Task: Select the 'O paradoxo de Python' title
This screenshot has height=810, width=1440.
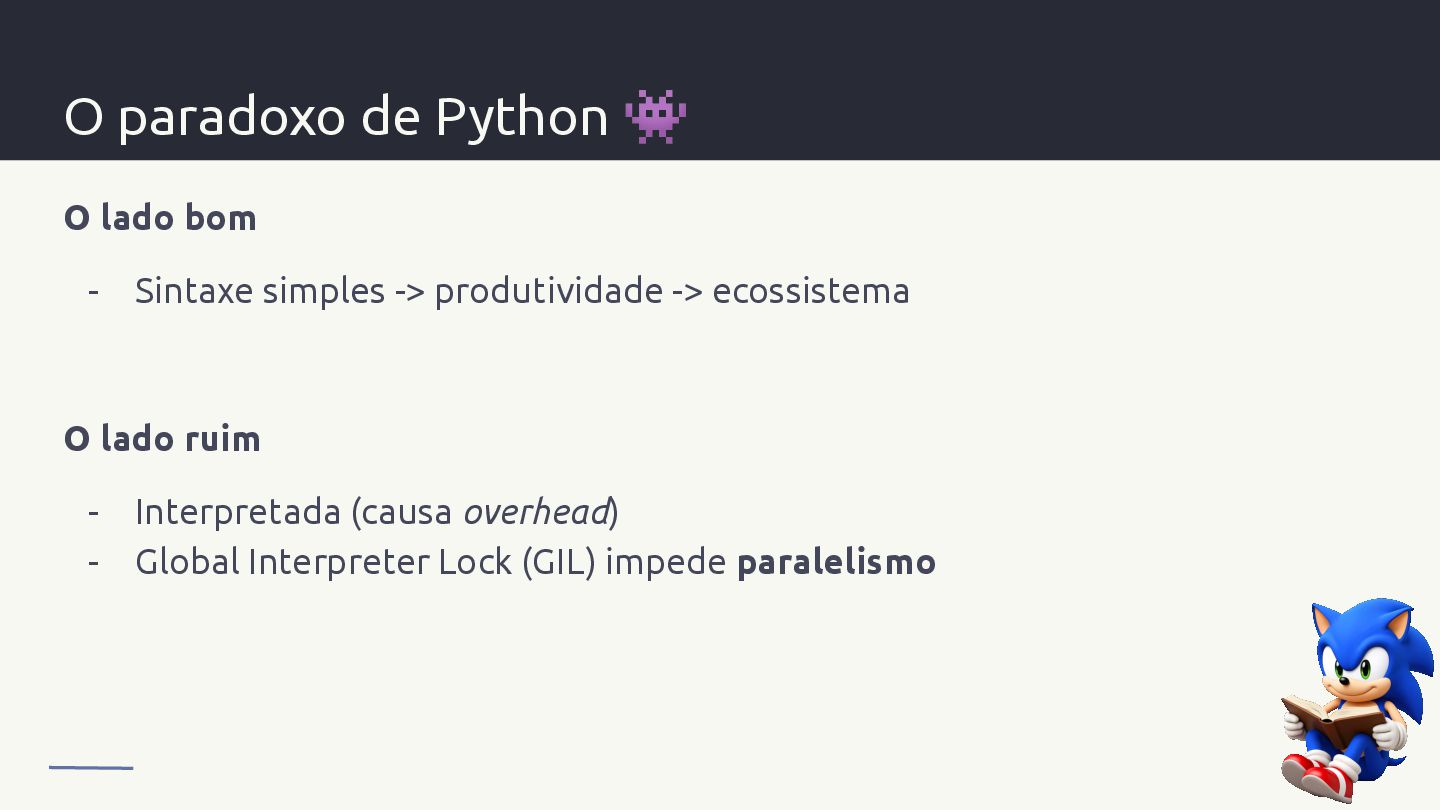Action: point(336,116)
